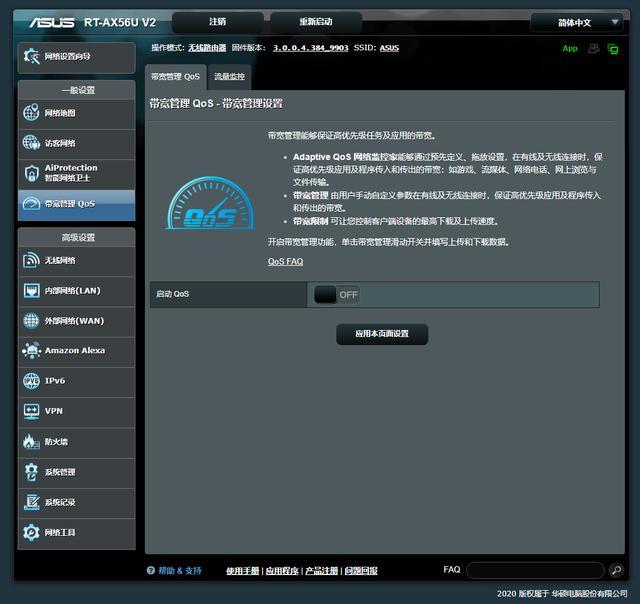This screenshot has width=640, height=604.
Task: Click the QoS gauge sidebar icon
Action: coord(31,203)
